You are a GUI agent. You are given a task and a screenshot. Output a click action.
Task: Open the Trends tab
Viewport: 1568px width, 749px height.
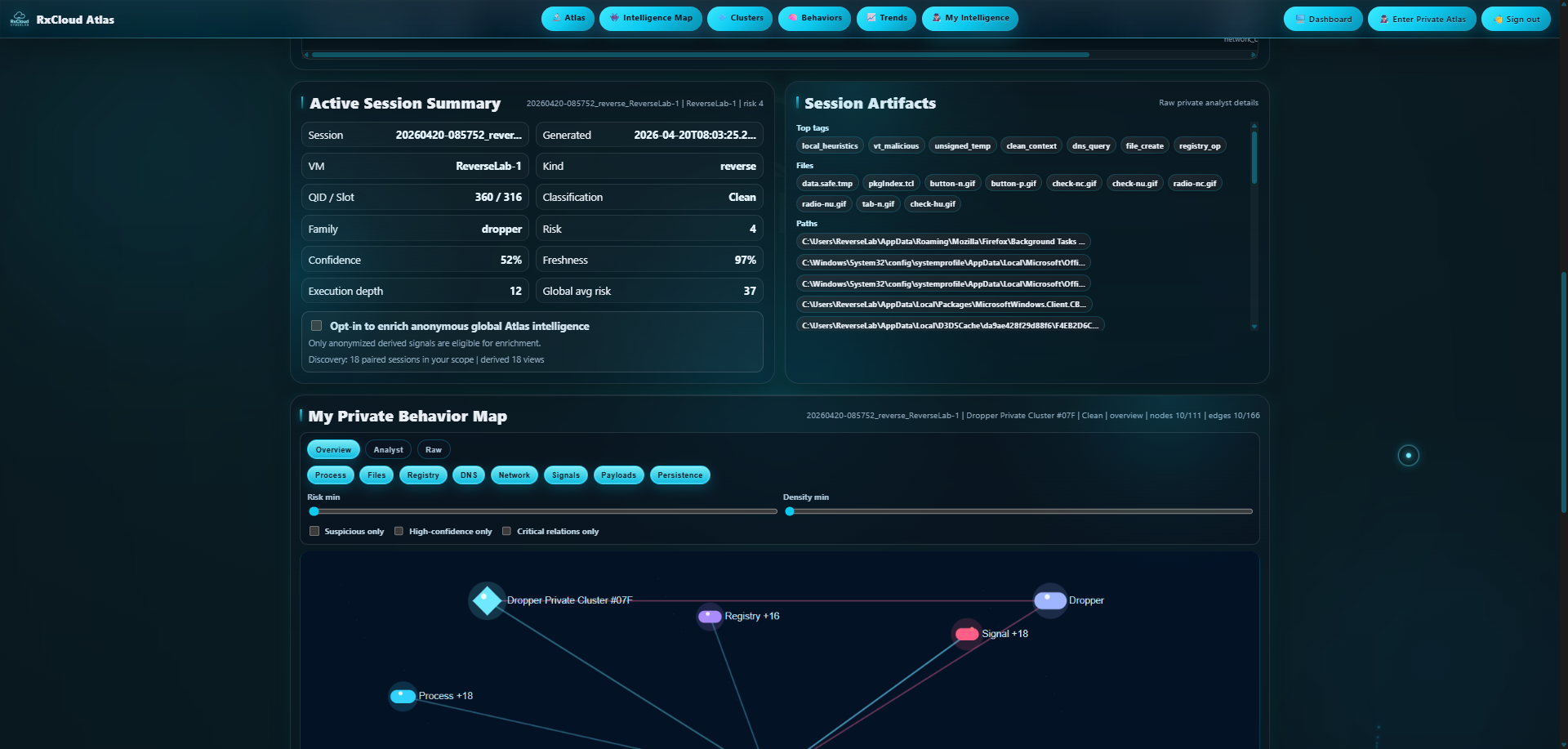887,19
